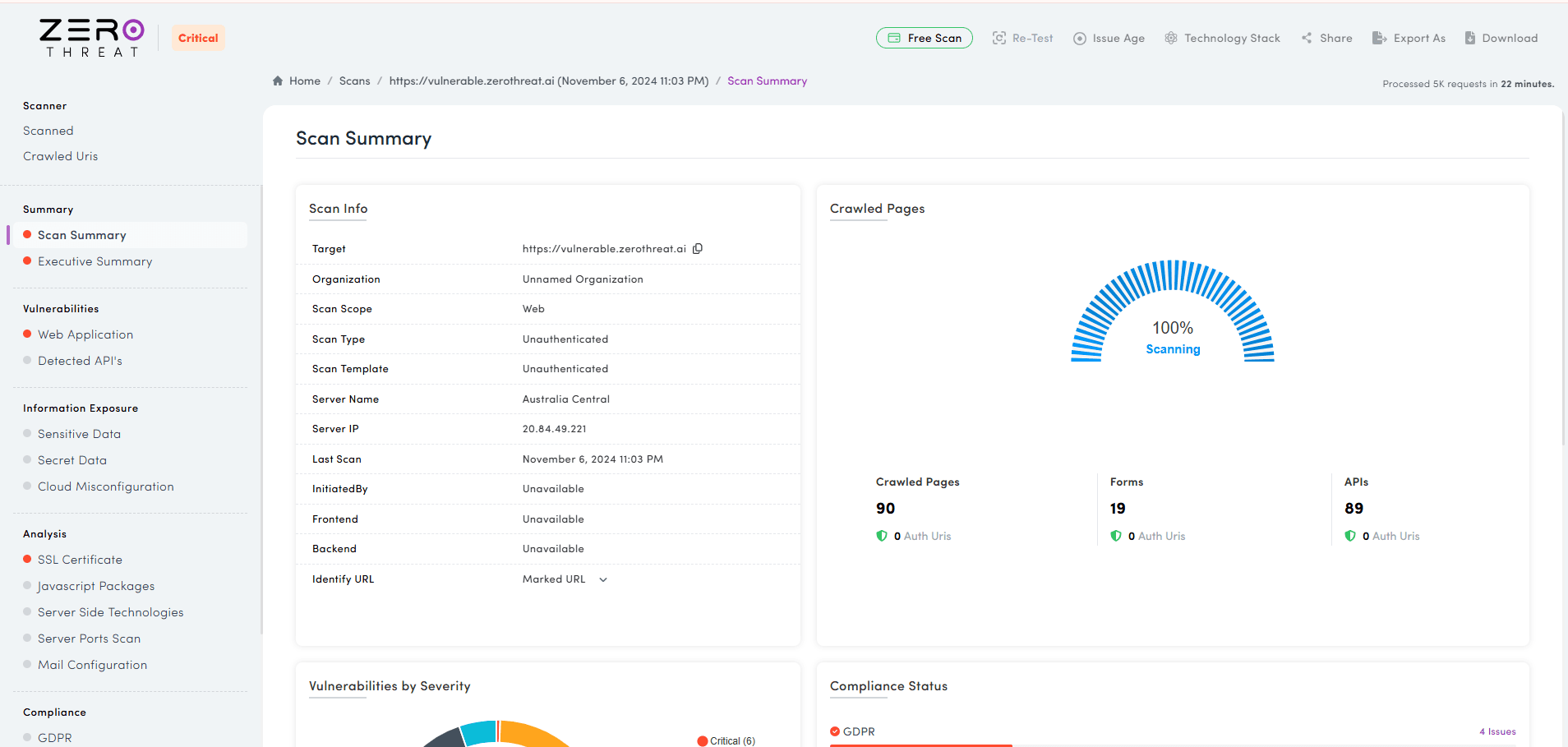
Task: Open Javascript Packages sidebar item
Action: click(x=96, y=586)
